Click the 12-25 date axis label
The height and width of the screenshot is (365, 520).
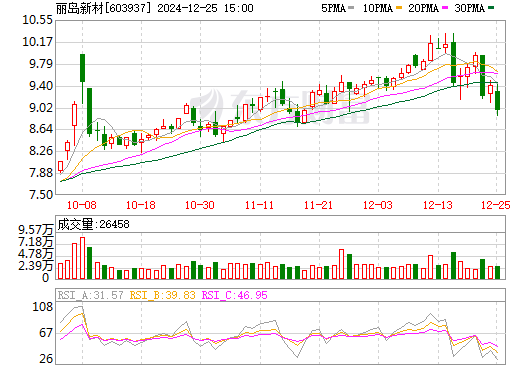[496, 205]
